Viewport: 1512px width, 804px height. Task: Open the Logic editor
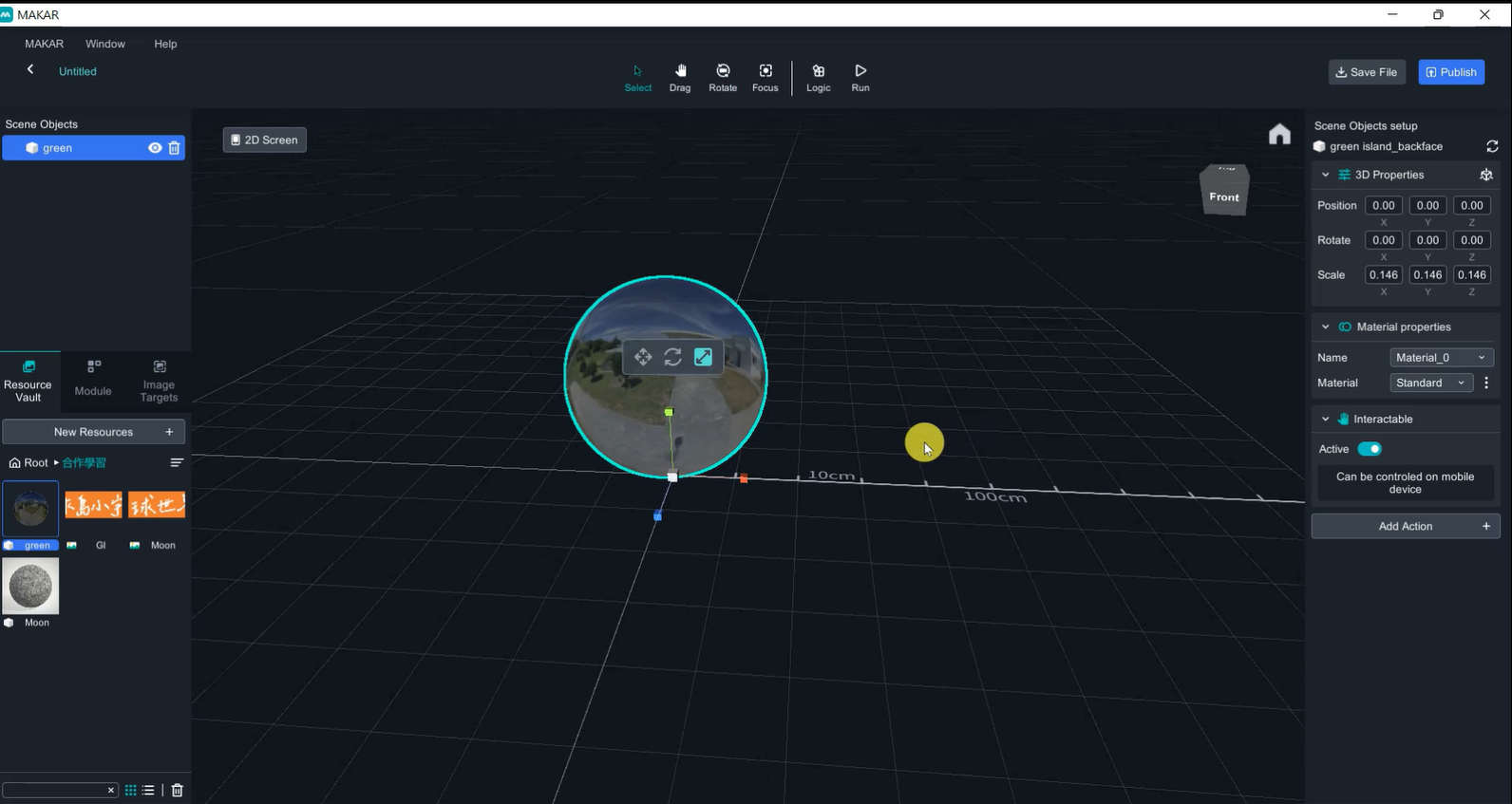(819, 77)
